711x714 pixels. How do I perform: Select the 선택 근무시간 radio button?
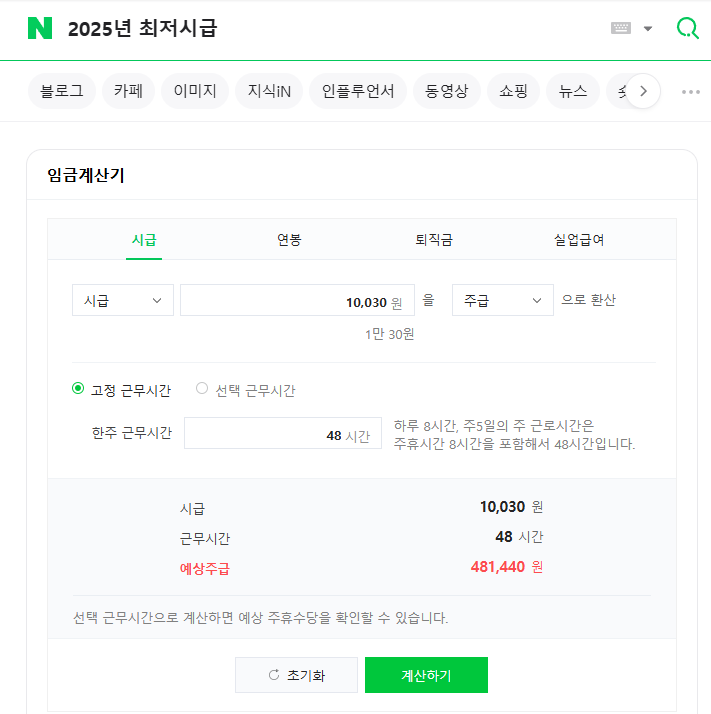tap(202, 389)
